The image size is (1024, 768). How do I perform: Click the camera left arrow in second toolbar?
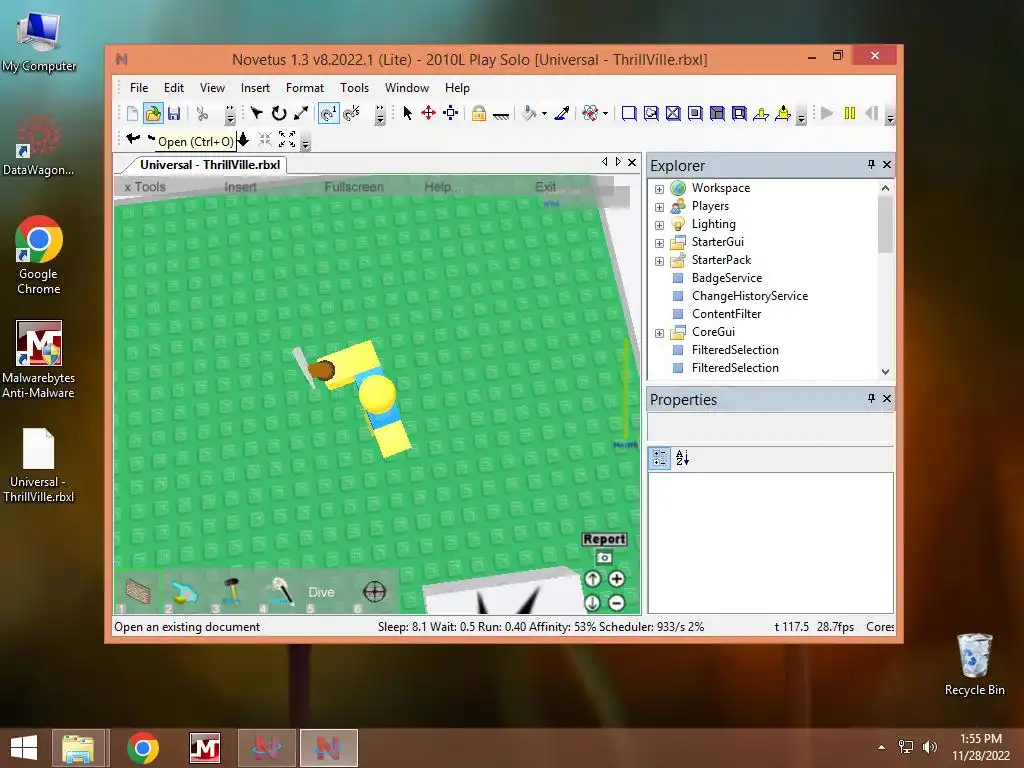click(133, 138)
